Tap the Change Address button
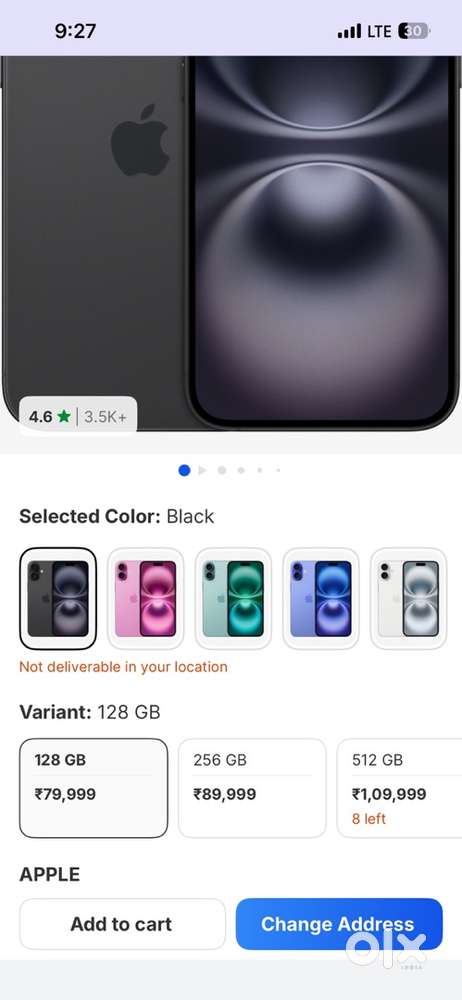This screenshot has width=462, height=1000. point(339,924)
